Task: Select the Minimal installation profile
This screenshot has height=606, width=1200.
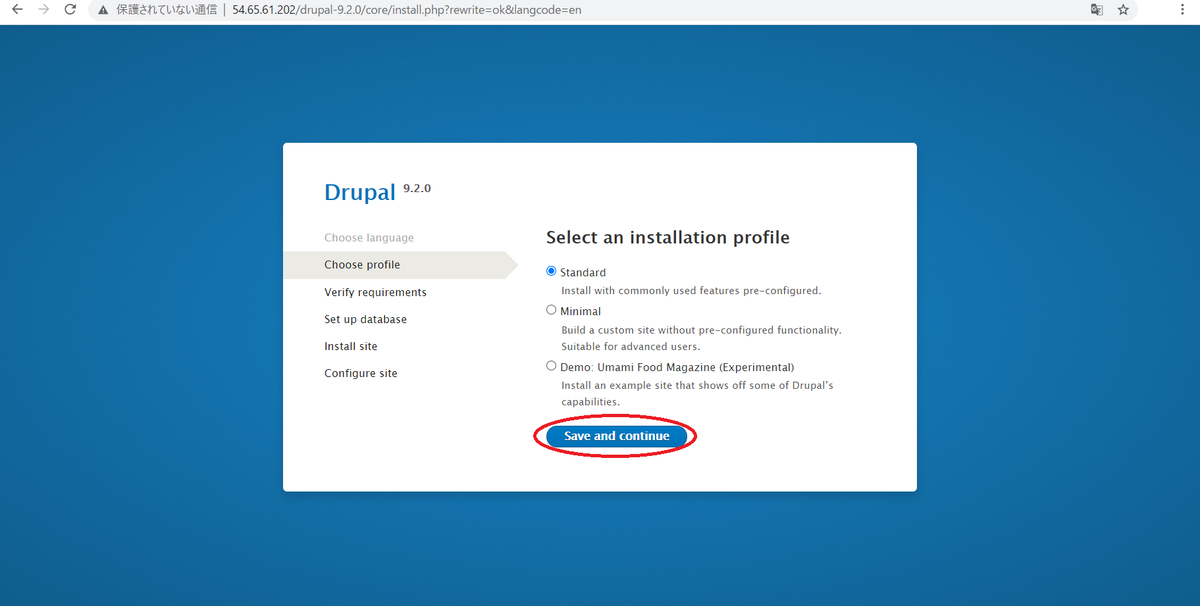Action: [551, 310]
